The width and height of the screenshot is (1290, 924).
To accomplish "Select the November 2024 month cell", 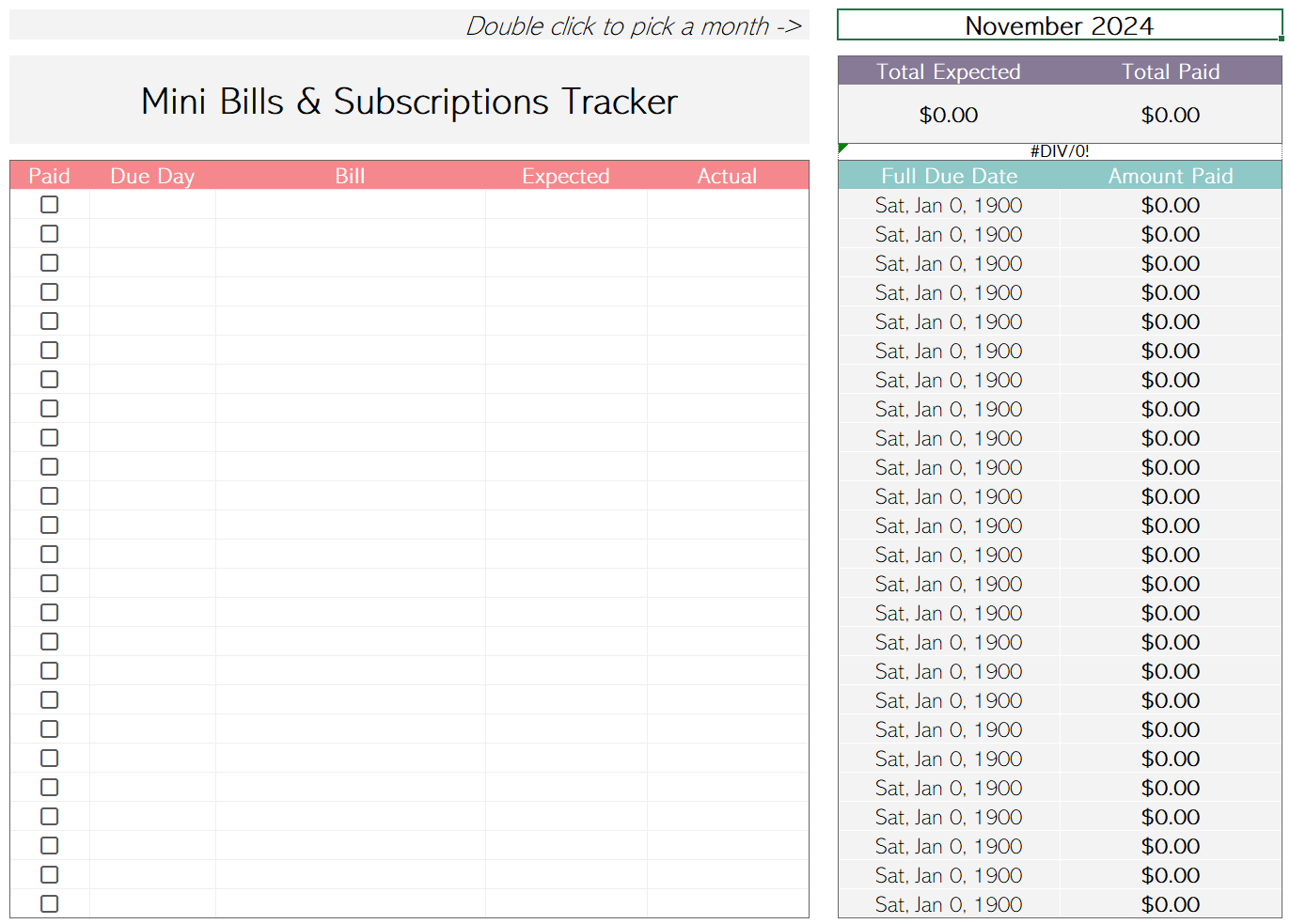I will 1060,25.
